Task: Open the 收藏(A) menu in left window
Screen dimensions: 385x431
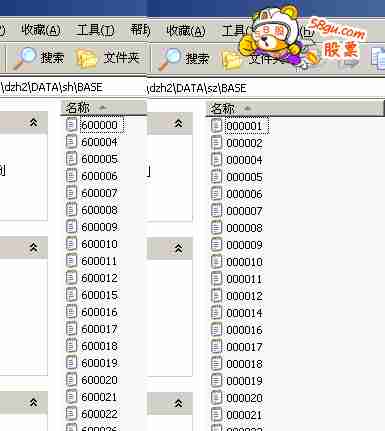Action: click(x=41, y=30)
